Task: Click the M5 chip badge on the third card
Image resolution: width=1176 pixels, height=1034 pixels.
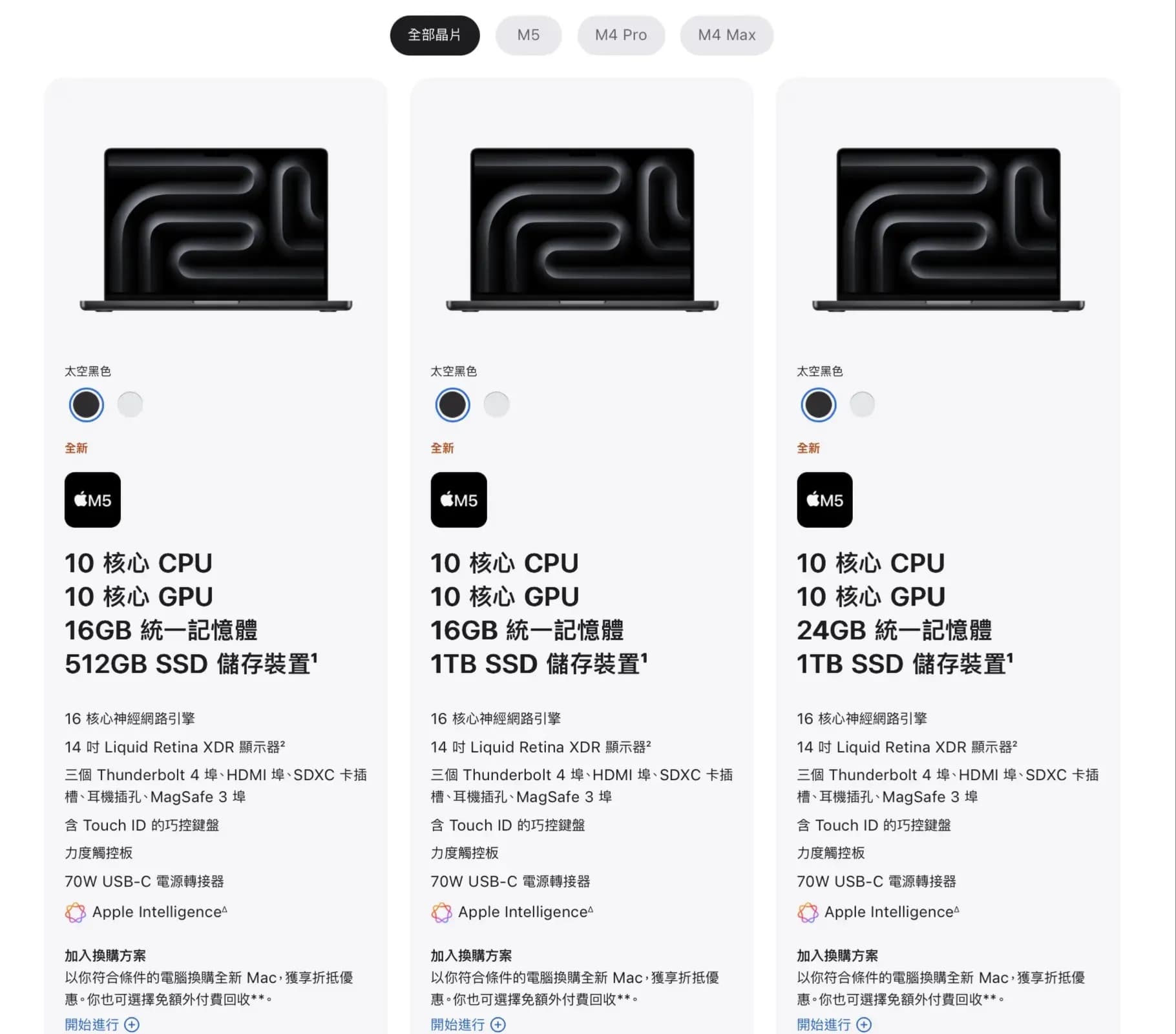Action: [825, 500]
